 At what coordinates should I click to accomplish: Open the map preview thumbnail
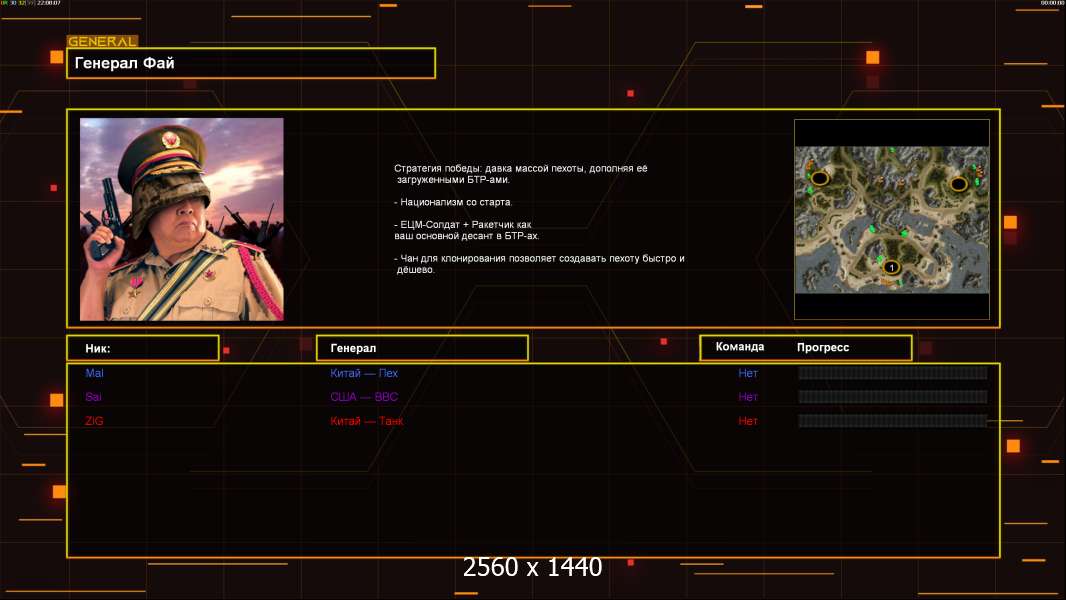pos(892,219)
